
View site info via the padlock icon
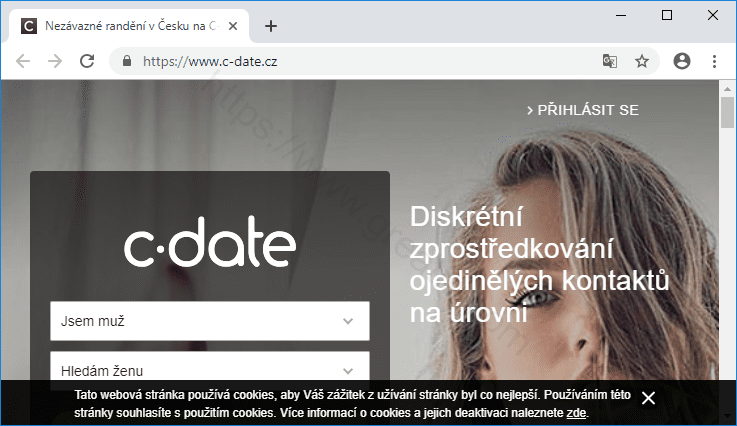click(x=126, y=61)
